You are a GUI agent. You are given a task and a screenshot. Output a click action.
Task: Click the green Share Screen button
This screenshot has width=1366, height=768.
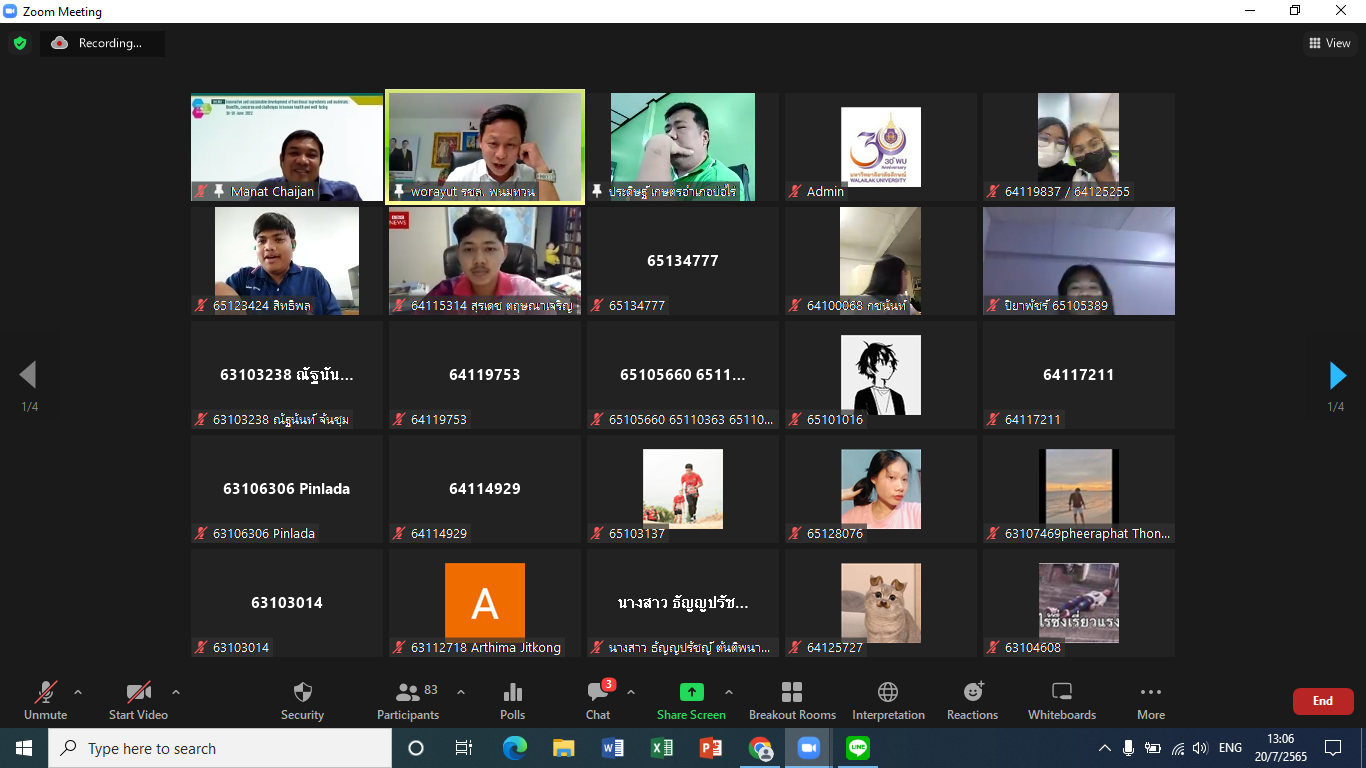coord(691,700)
